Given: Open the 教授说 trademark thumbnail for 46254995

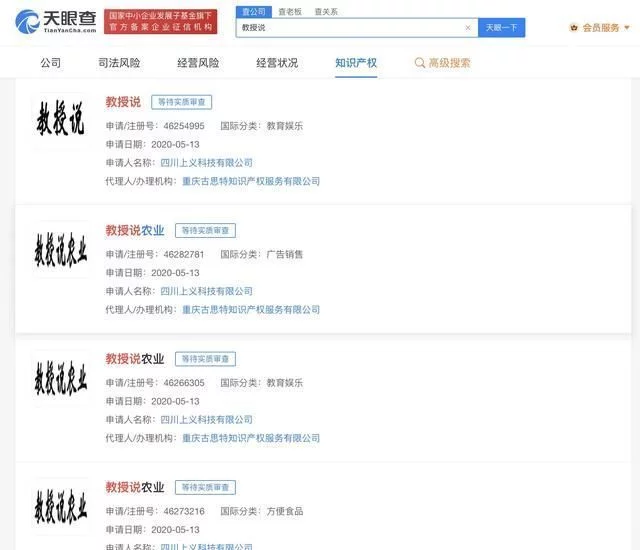Looking at the screenshot, I should click(60, 119).
